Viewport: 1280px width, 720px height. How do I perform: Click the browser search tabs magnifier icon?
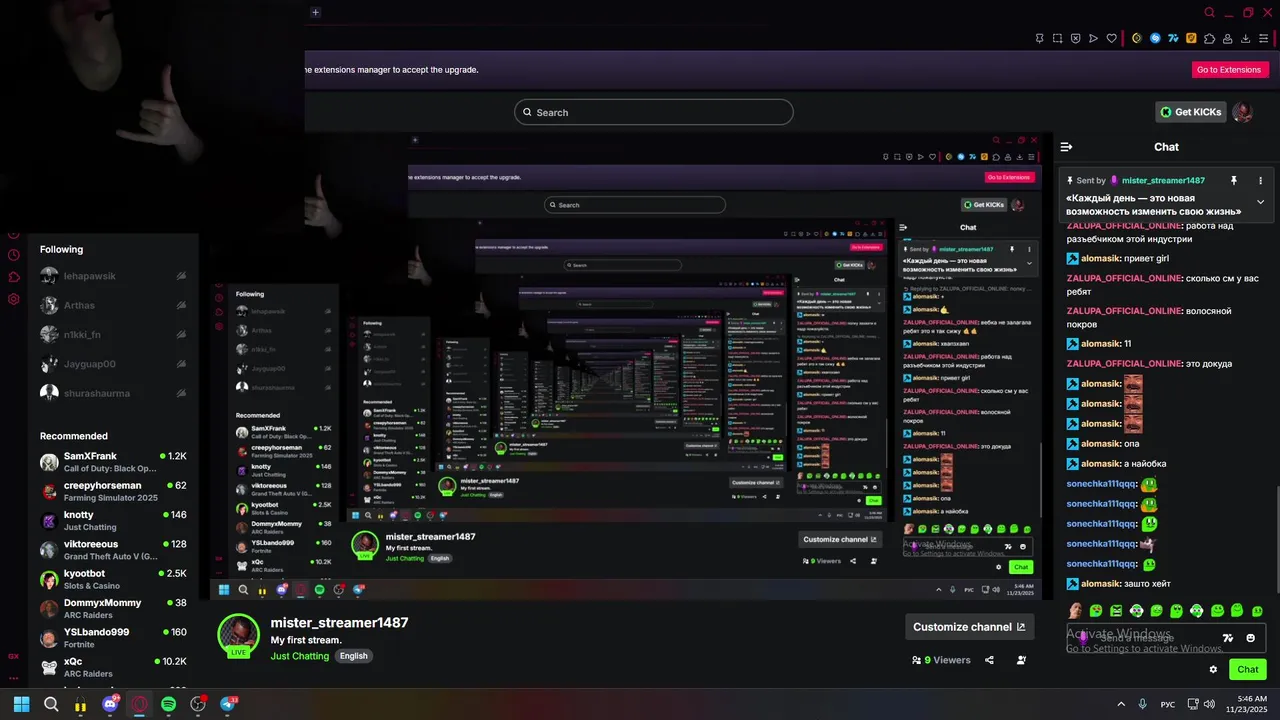click(1209, 12)
